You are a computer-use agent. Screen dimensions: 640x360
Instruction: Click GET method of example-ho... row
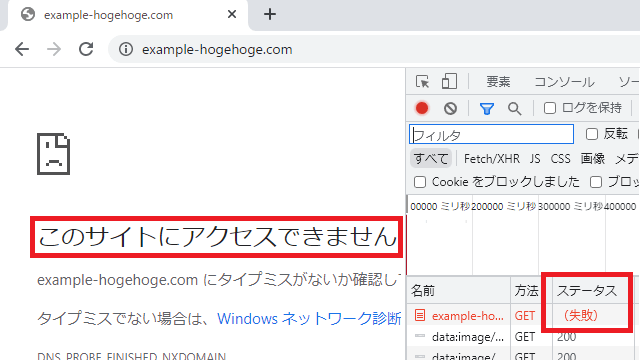[524, 316]
